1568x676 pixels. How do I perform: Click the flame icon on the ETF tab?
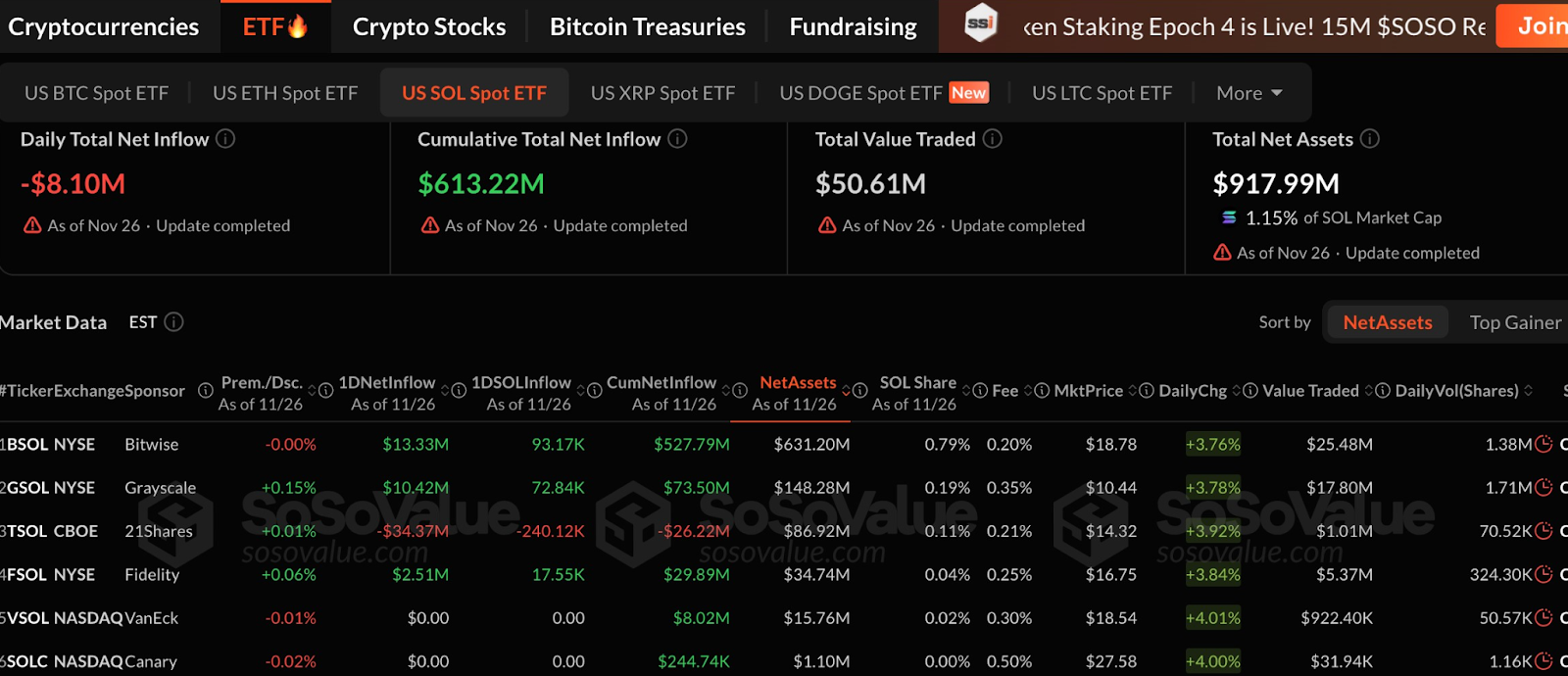298,26
